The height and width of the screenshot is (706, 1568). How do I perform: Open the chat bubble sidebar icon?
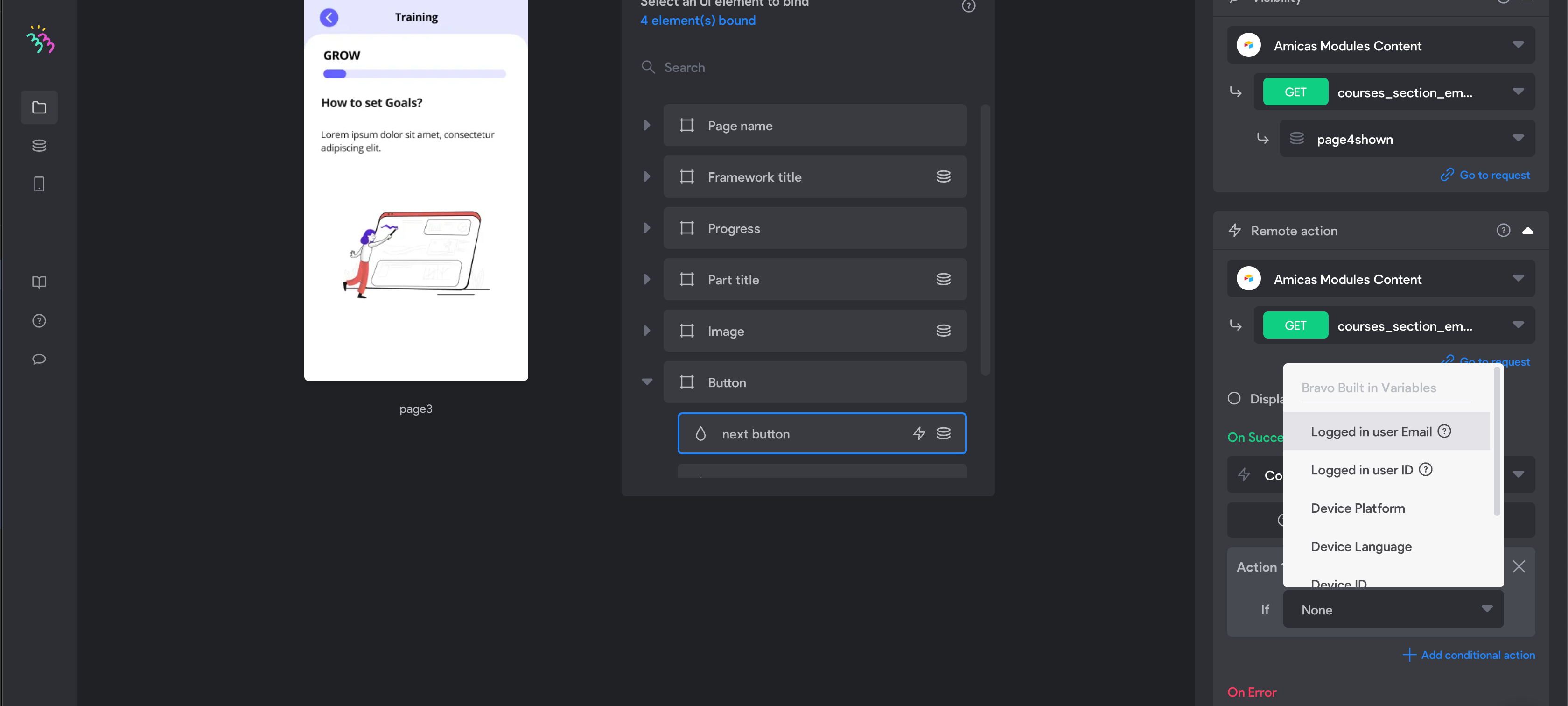pos(39,360)
